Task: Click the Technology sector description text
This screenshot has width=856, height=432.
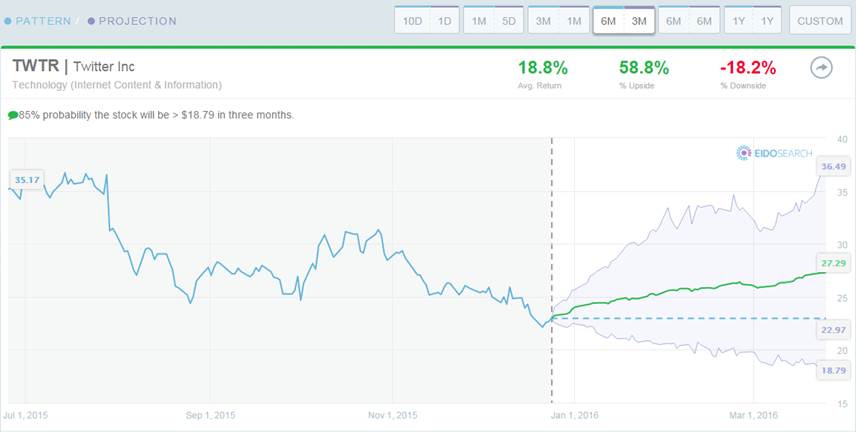Action: click(117, 85)
